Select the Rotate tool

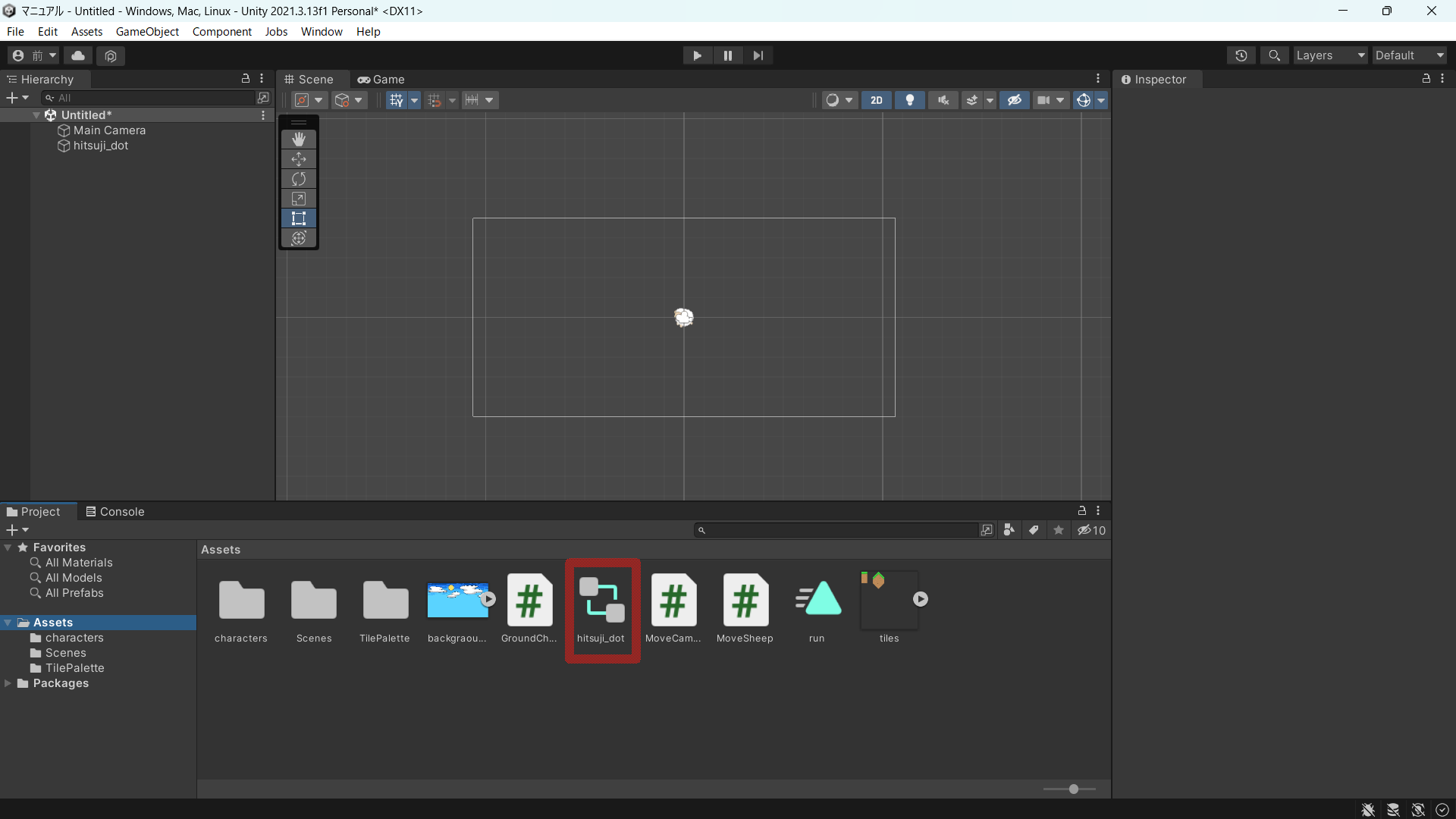pyautogui.click(x=299, y=179)
